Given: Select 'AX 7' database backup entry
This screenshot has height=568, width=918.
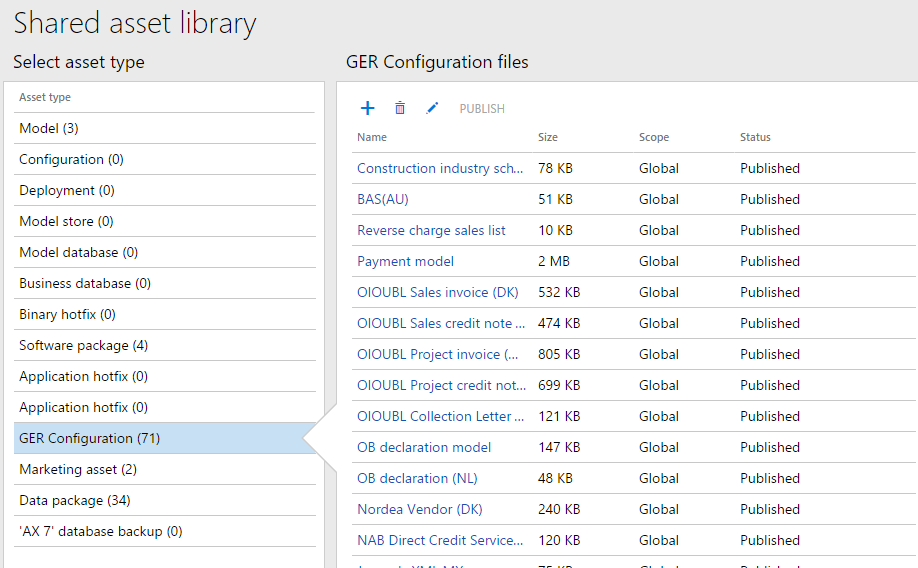Looking at the screenshot, I should (x=100, y=531).
